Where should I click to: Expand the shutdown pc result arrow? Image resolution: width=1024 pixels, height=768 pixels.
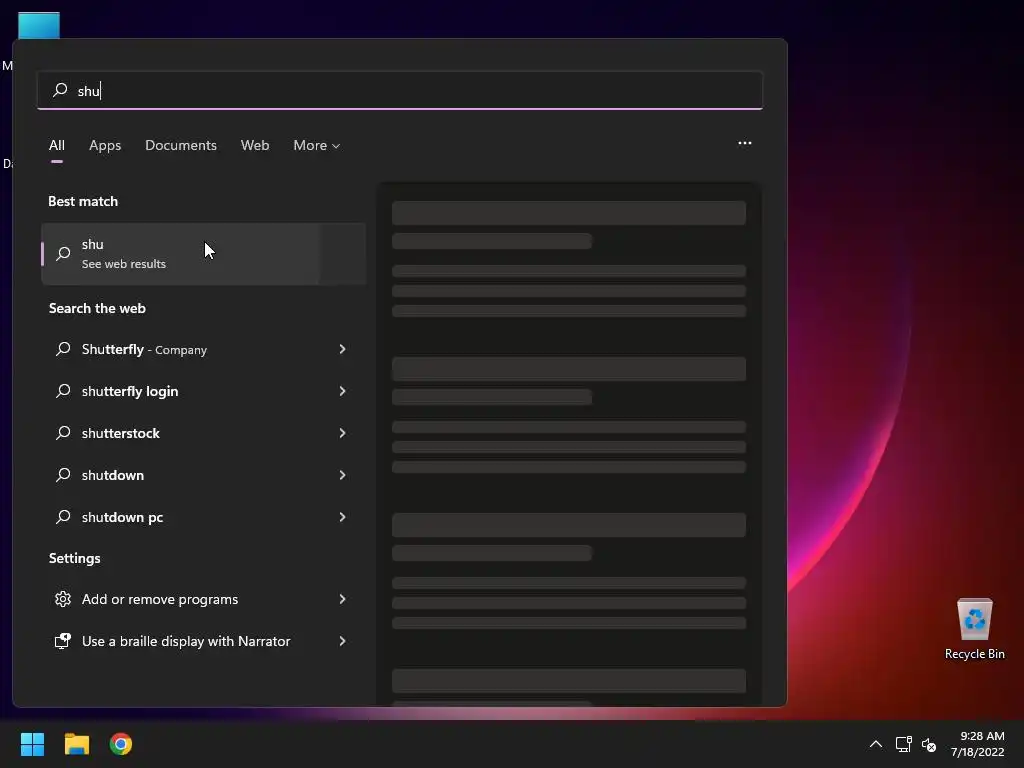[342, 517]
